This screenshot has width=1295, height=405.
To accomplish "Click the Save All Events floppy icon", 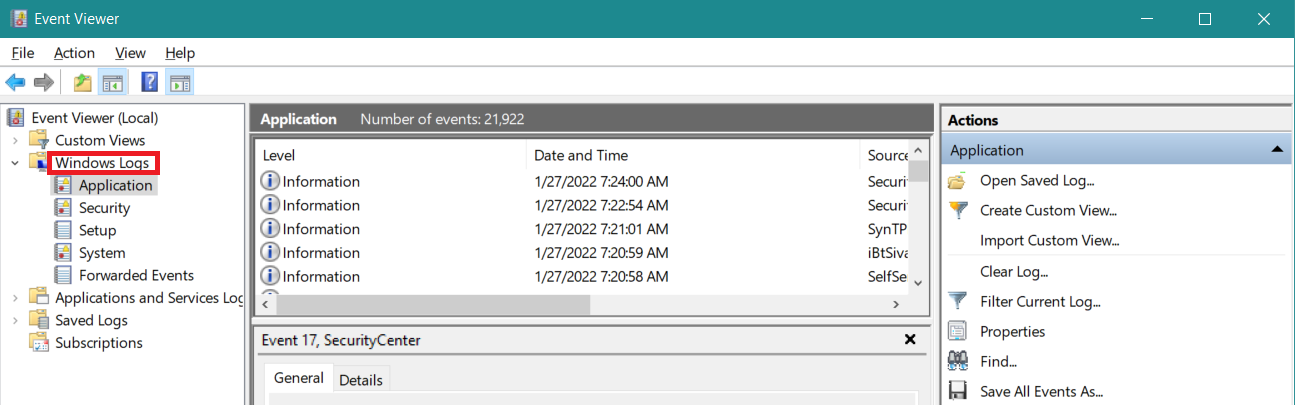I will click(958, 391).
